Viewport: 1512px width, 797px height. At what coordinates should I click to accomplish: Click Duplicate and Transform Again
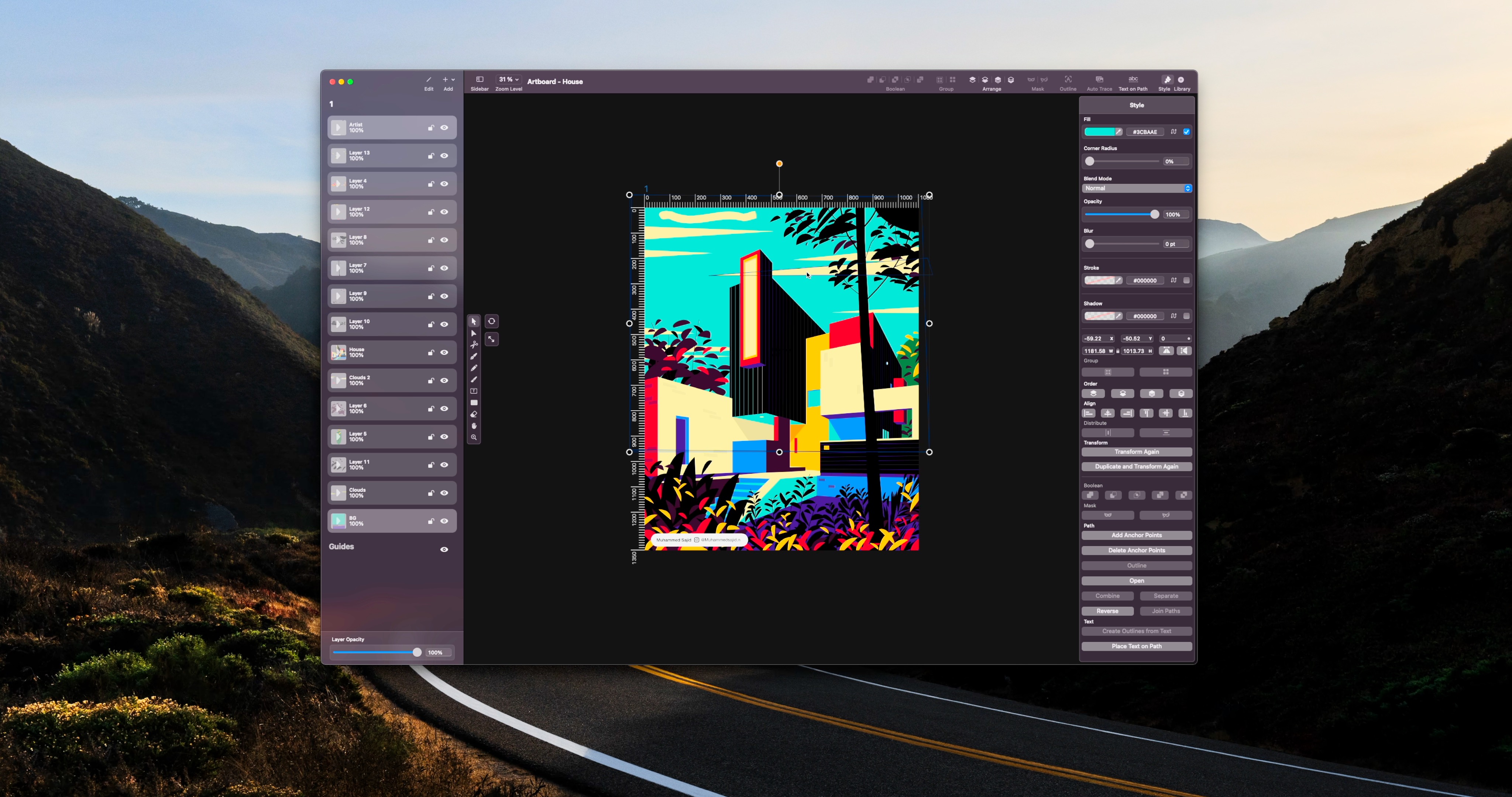tap(1136, 467)
